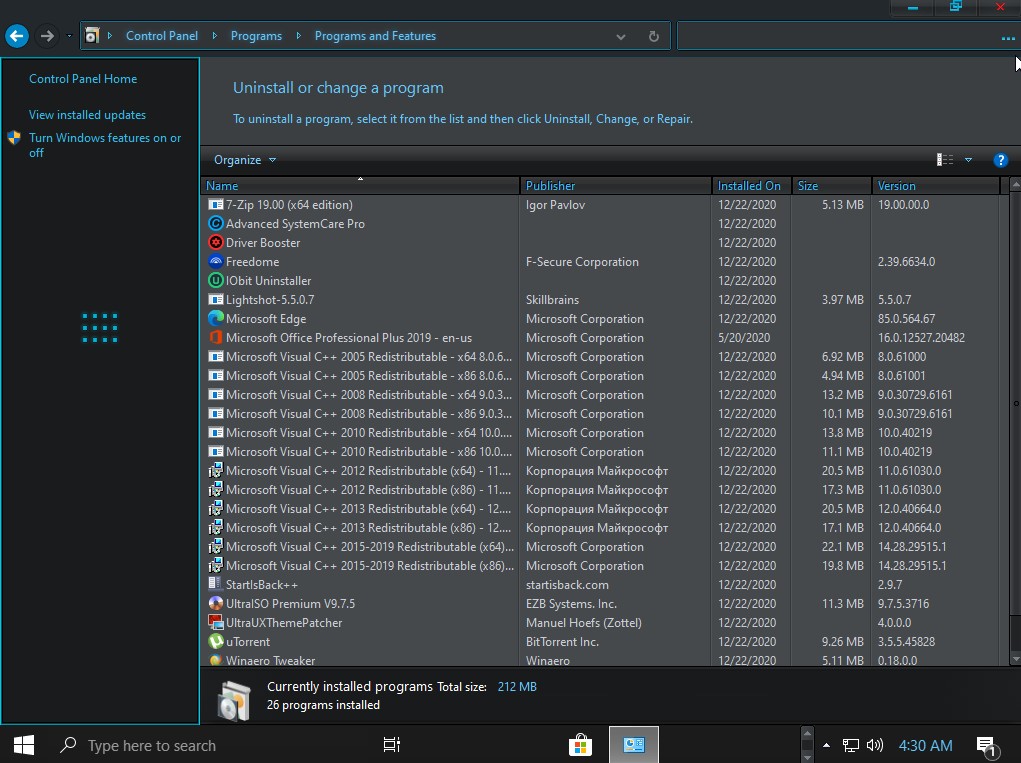
Task: Sort the list by Version column
Action: point(935,186)
